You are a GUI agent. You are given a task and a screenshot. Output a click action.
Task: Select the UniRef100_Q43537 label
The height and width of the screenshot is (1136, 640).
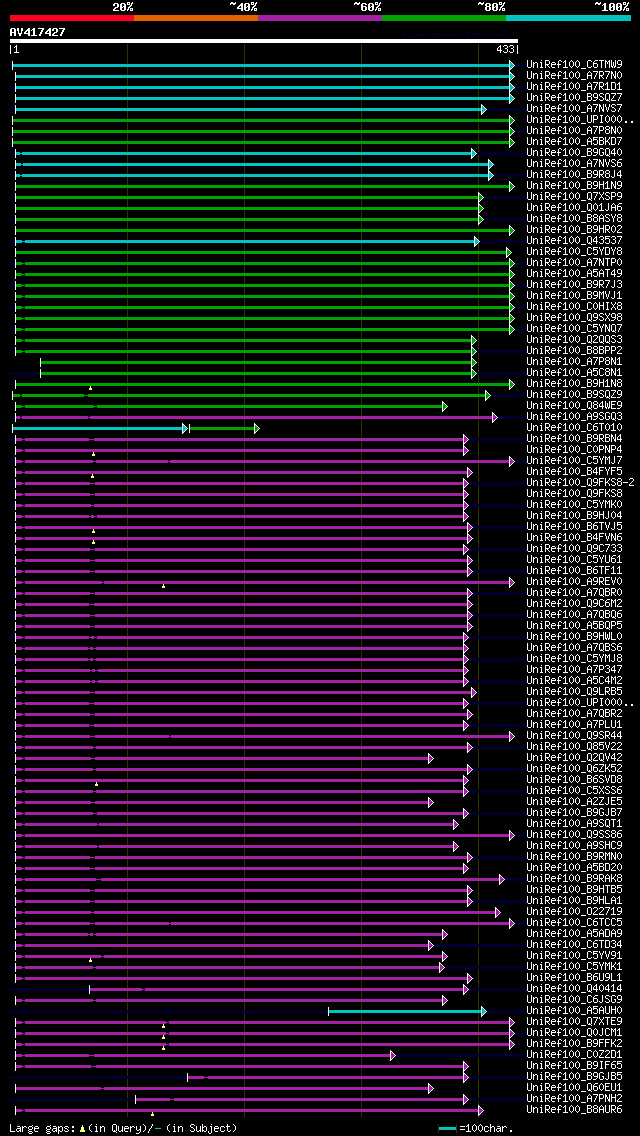coord(574,241)
